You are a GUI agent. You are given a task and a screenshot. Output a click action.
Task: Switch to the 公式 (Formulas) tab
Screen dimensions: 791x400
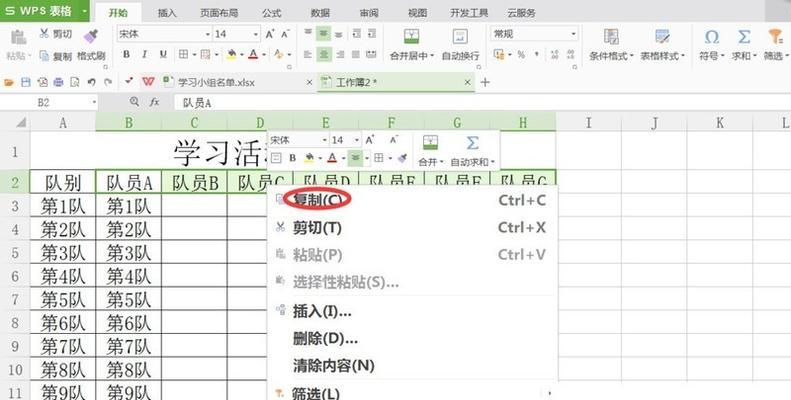[271, 13]
